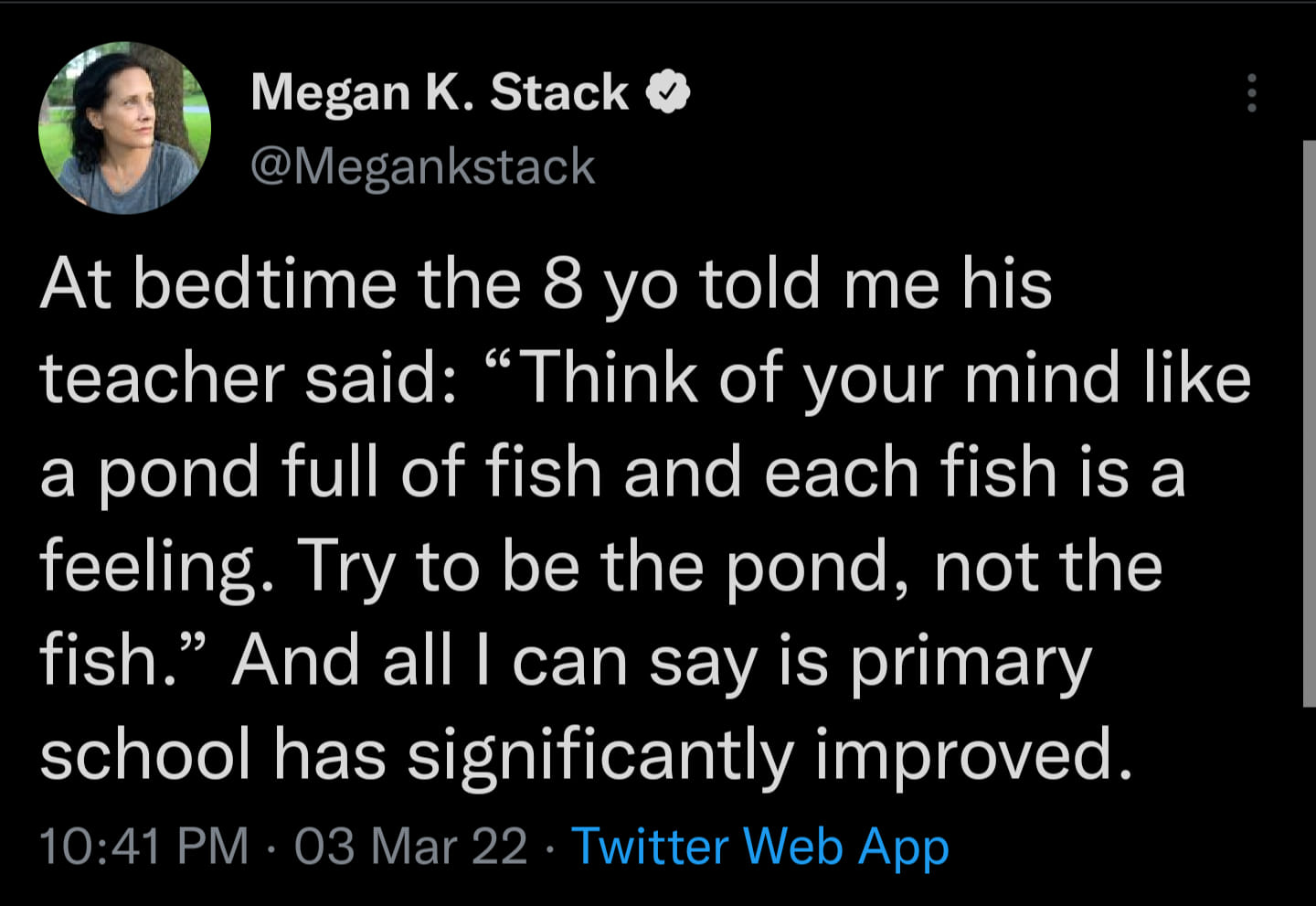Click the word "teacher" in the tweet

tap(163, 378)
